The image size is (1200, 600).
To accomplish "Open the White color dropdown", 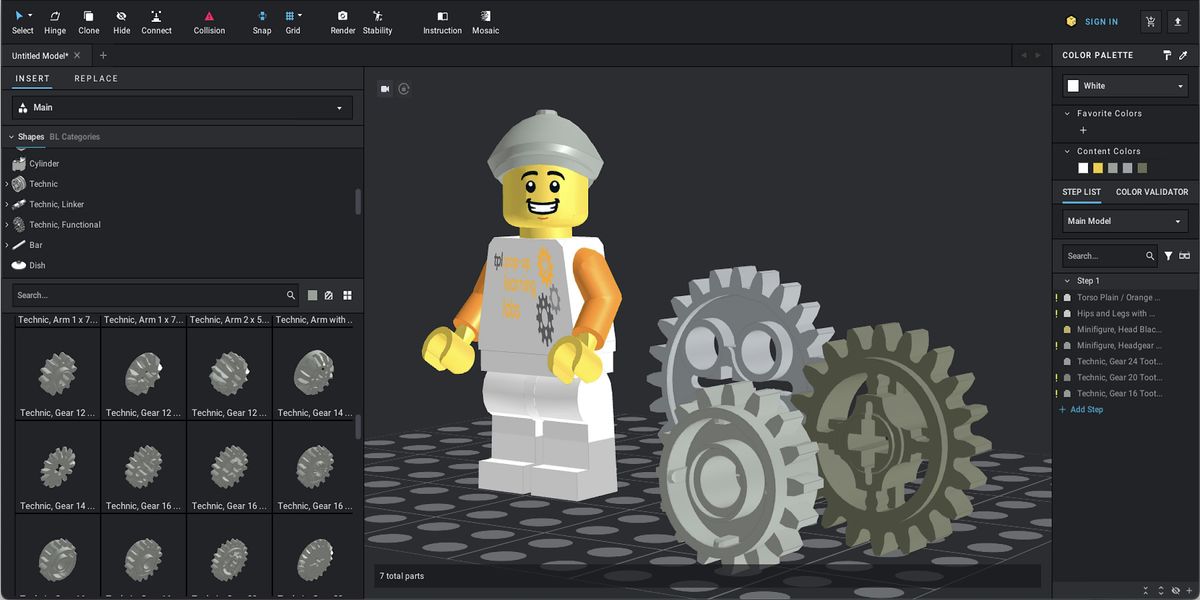I will (x=1123, y=85).
